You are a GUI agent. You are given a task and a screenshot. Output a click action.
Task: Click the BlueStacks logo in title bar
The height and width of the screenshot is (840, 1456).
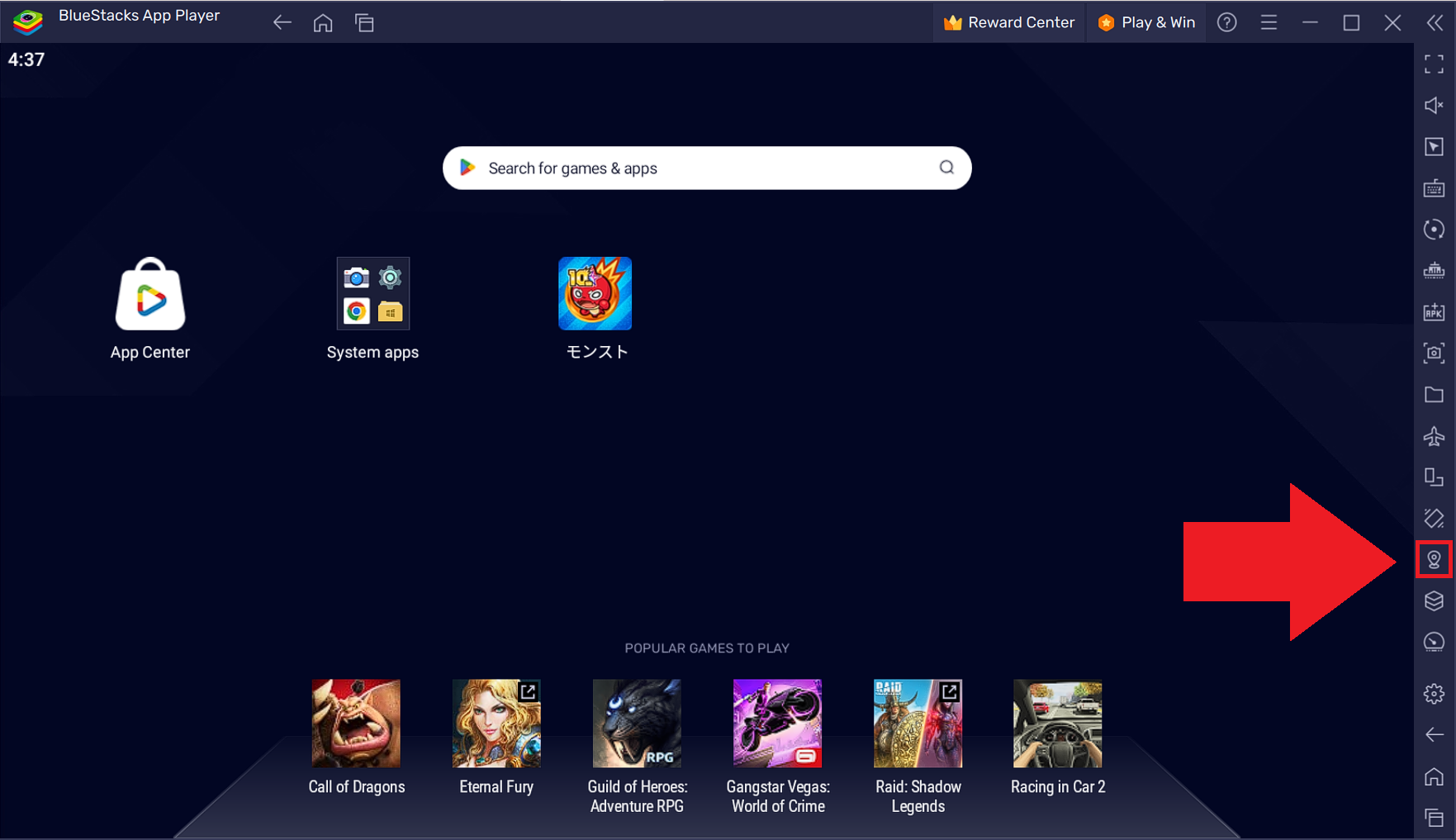click(x=27, y=21)
